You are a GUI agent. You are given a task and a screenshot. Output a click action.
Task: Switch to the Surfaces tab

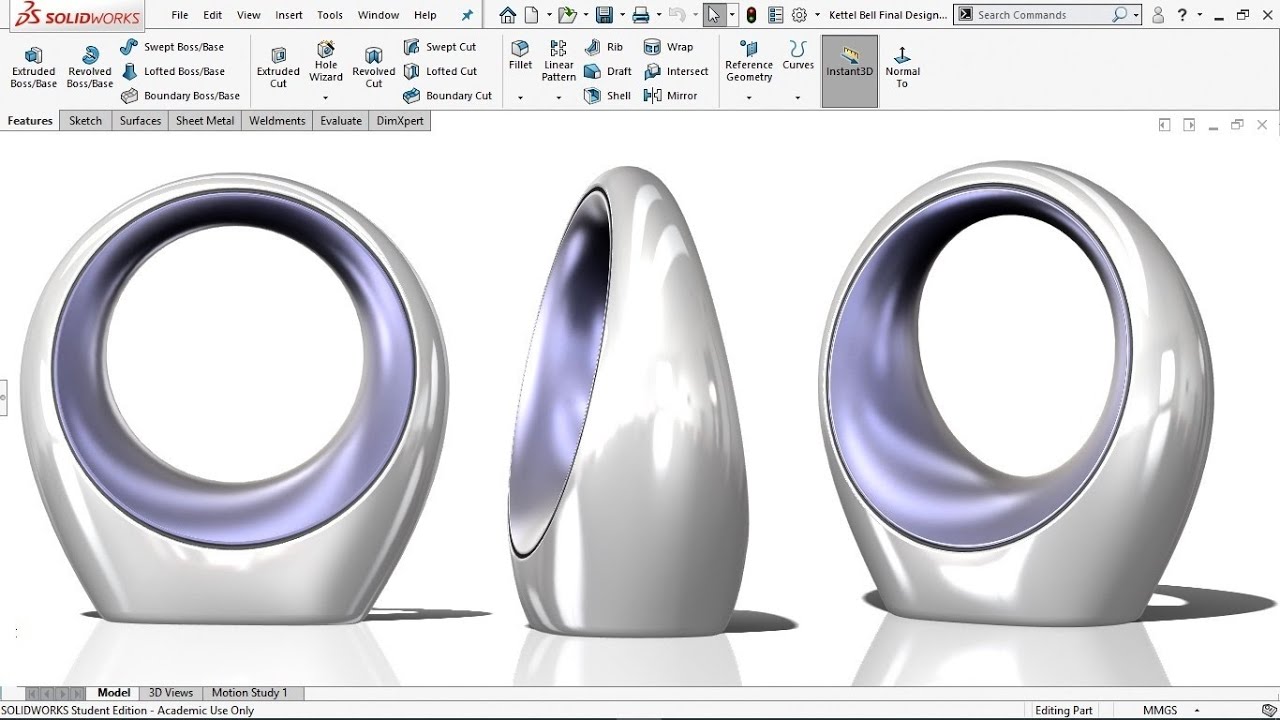point(140,121)
